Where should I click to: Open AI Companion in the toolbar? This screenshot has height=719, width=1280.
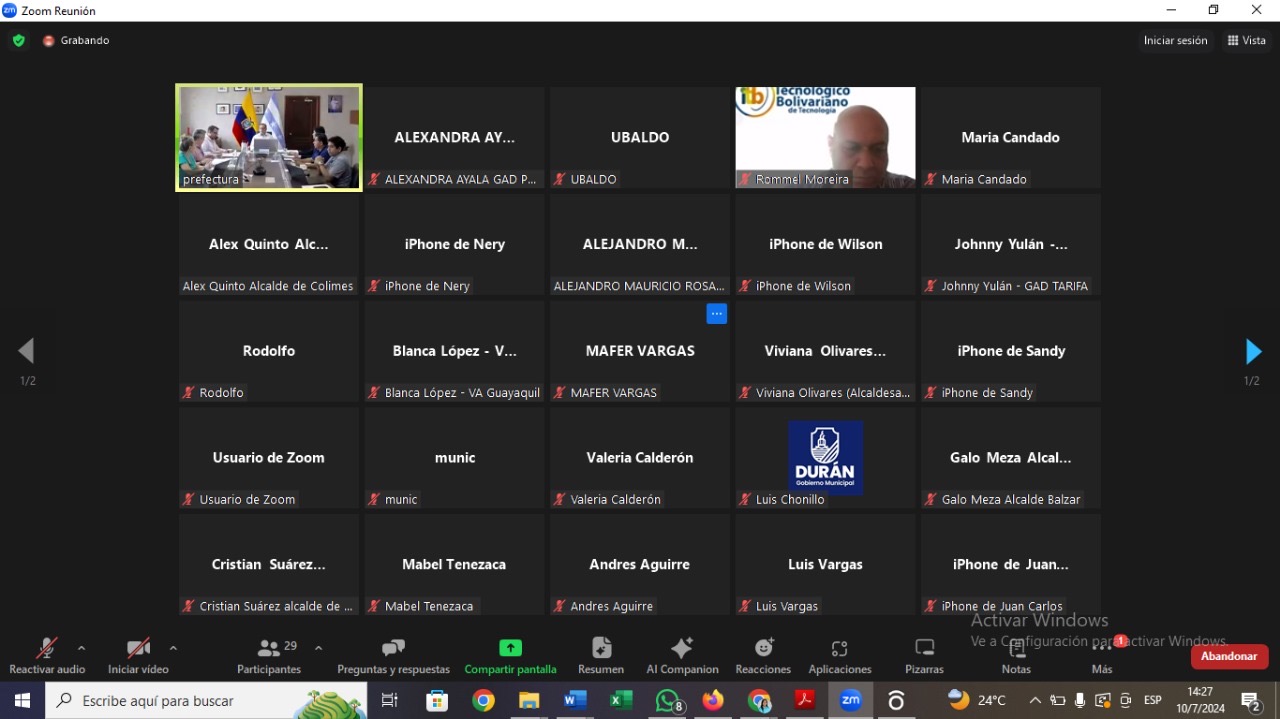tap(682, 655)
